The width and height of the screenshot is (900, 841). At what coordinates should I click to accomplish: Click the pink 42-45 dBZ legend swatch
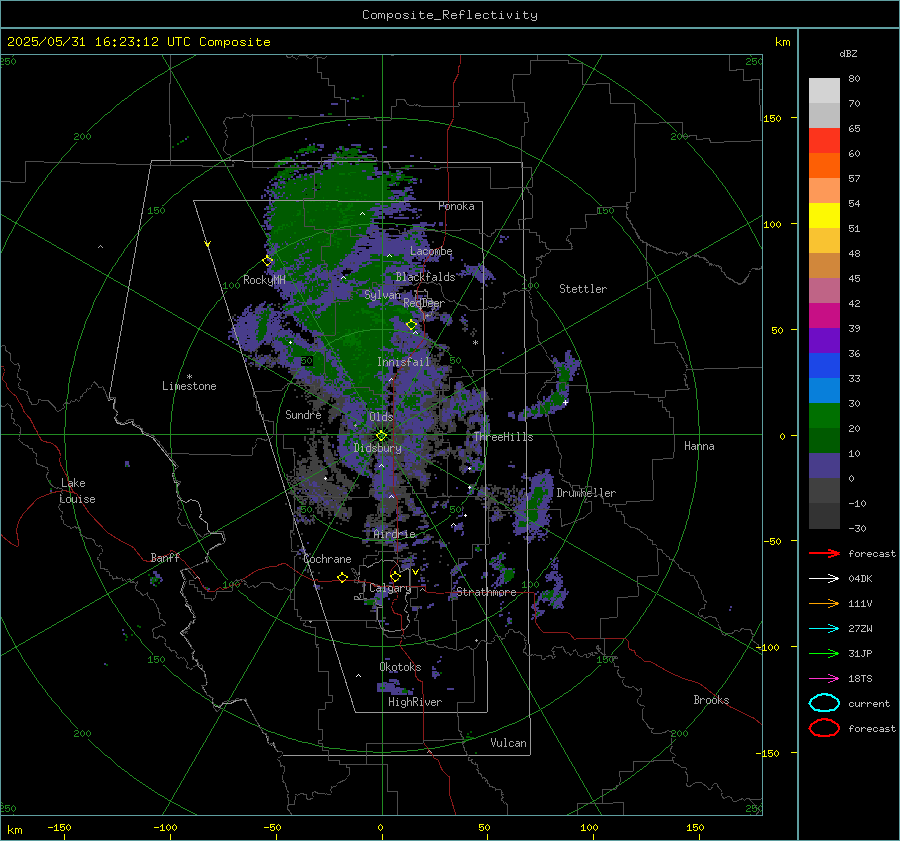pyautogui.click(x=824, y=290)
